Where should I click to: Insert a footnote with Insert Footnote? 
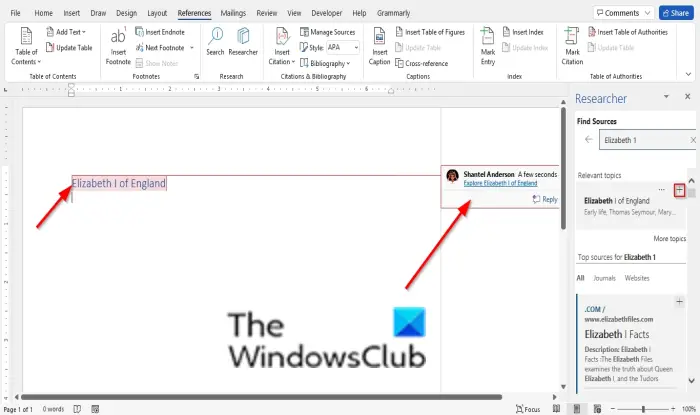tap(118, 46)
